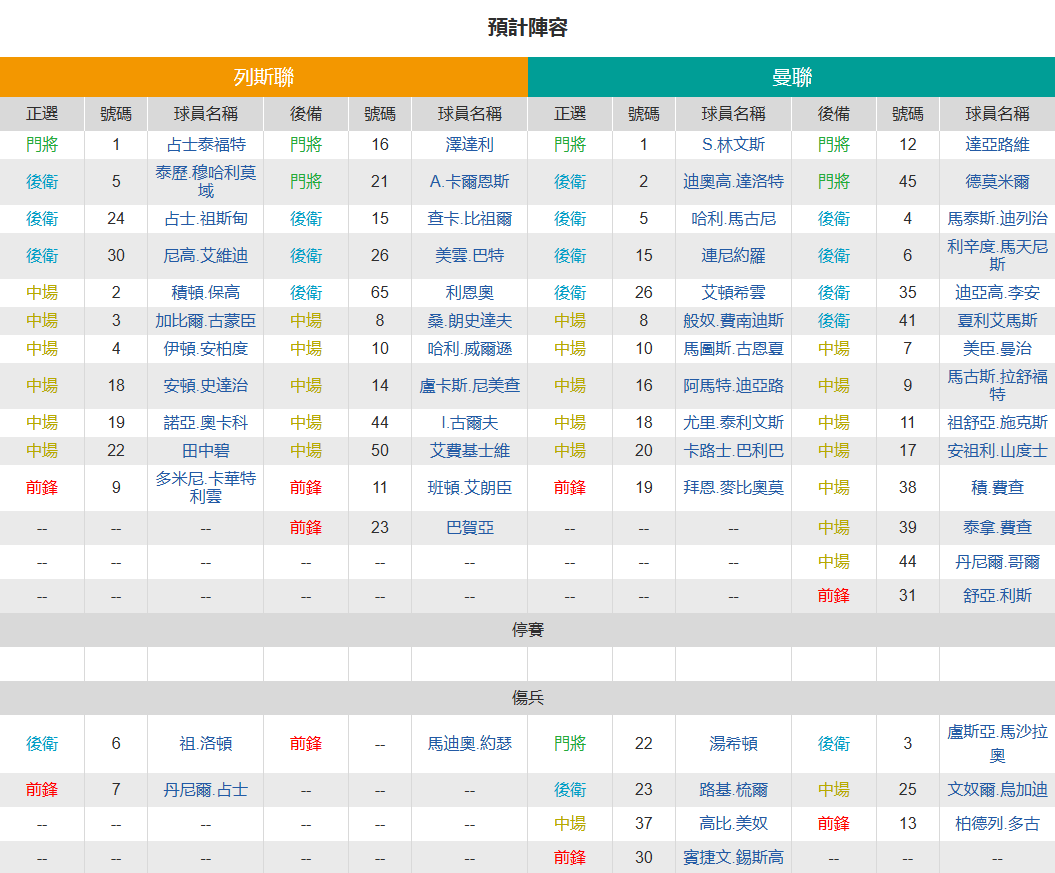Select forward 巴賀亞
This screenshot has width=1055, height=873.
(x=470, y=527)
